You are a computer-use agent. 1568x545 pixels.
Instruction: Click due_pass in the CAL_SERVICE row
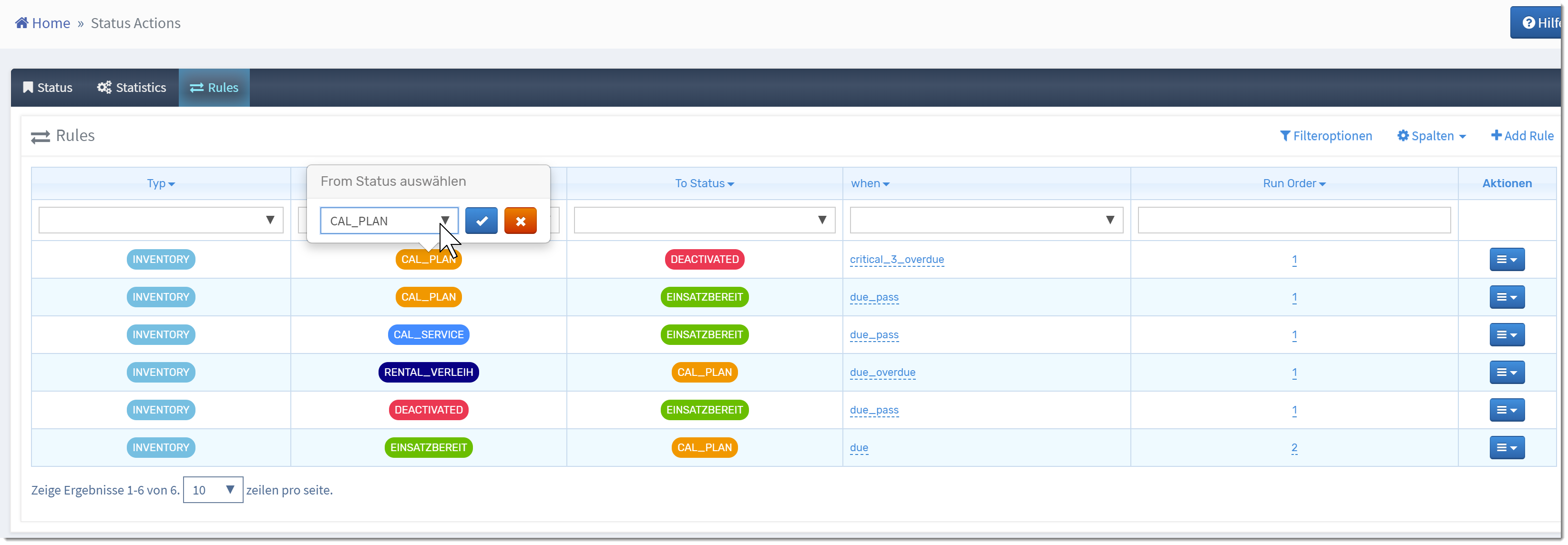pos(874,335)
